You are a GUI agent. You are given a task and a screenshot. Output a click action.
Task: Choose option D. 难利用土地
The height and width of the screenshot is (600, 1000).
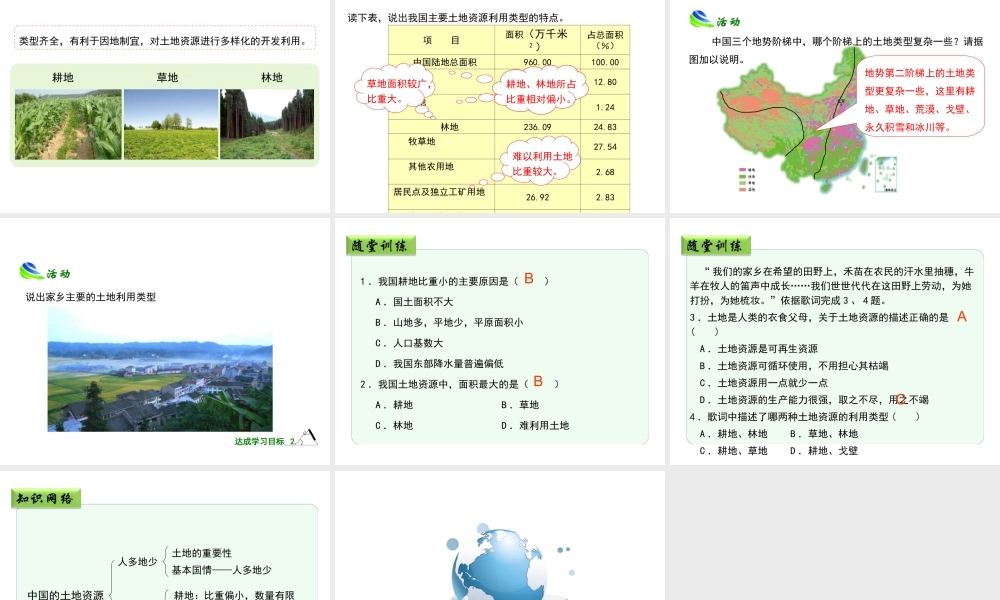(535, 425)
